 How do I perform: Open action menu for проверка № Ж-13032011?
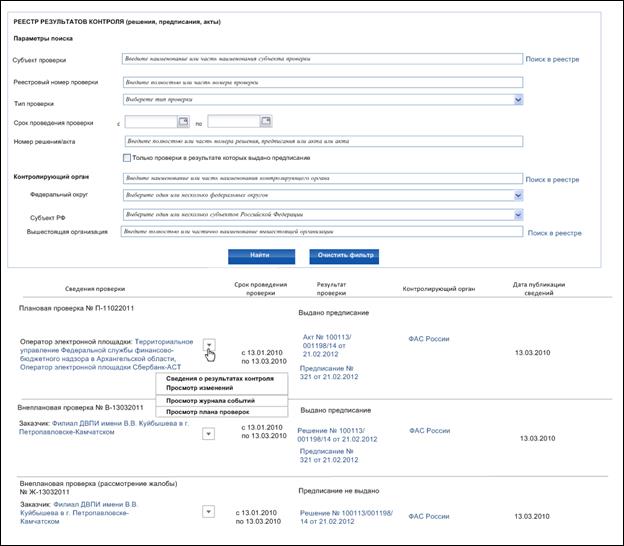[209, 511]
